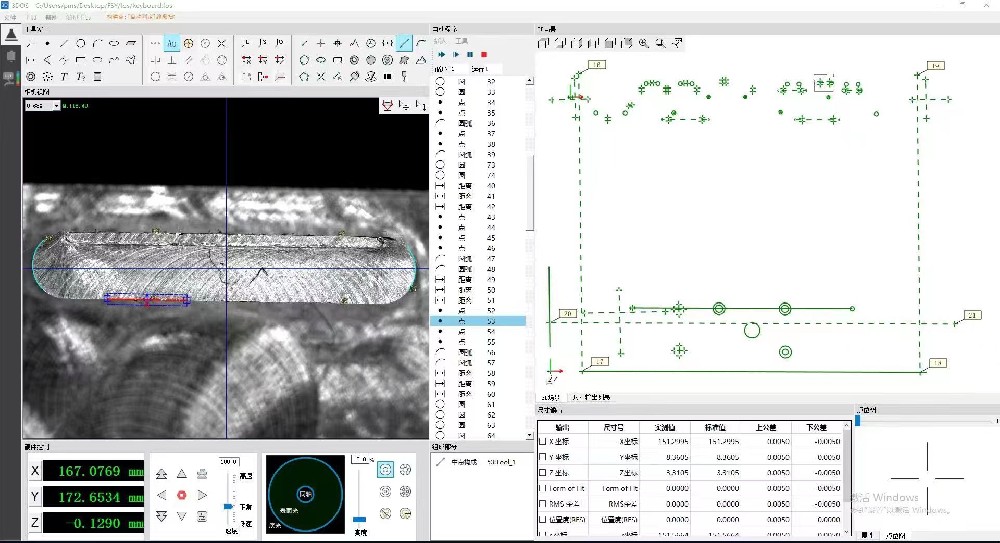Viewport: 1000px width, 543px height.
Task: Select the highlighted ring light mode icon
Action: 385,469
